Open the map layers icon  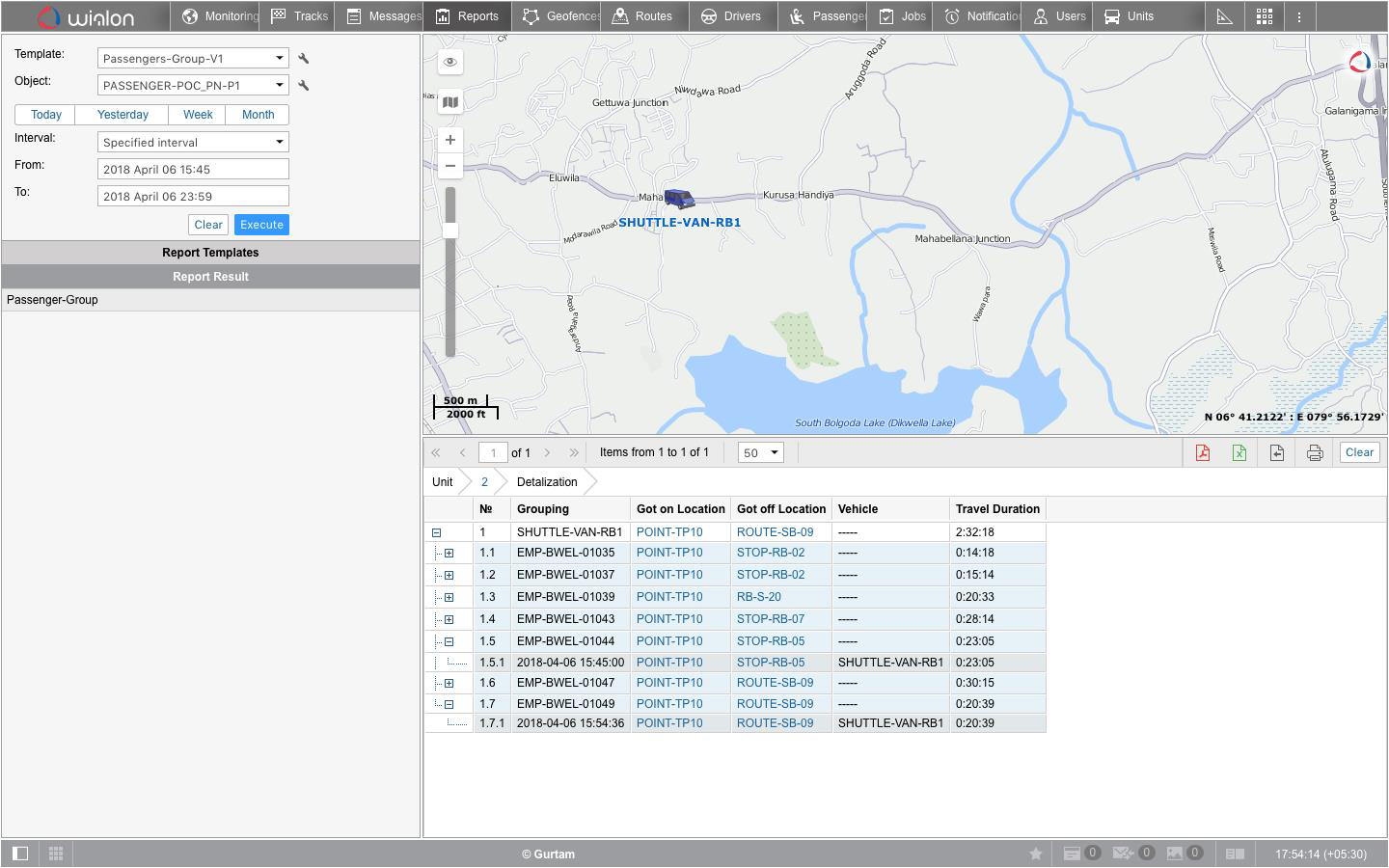tap(450, 102)
